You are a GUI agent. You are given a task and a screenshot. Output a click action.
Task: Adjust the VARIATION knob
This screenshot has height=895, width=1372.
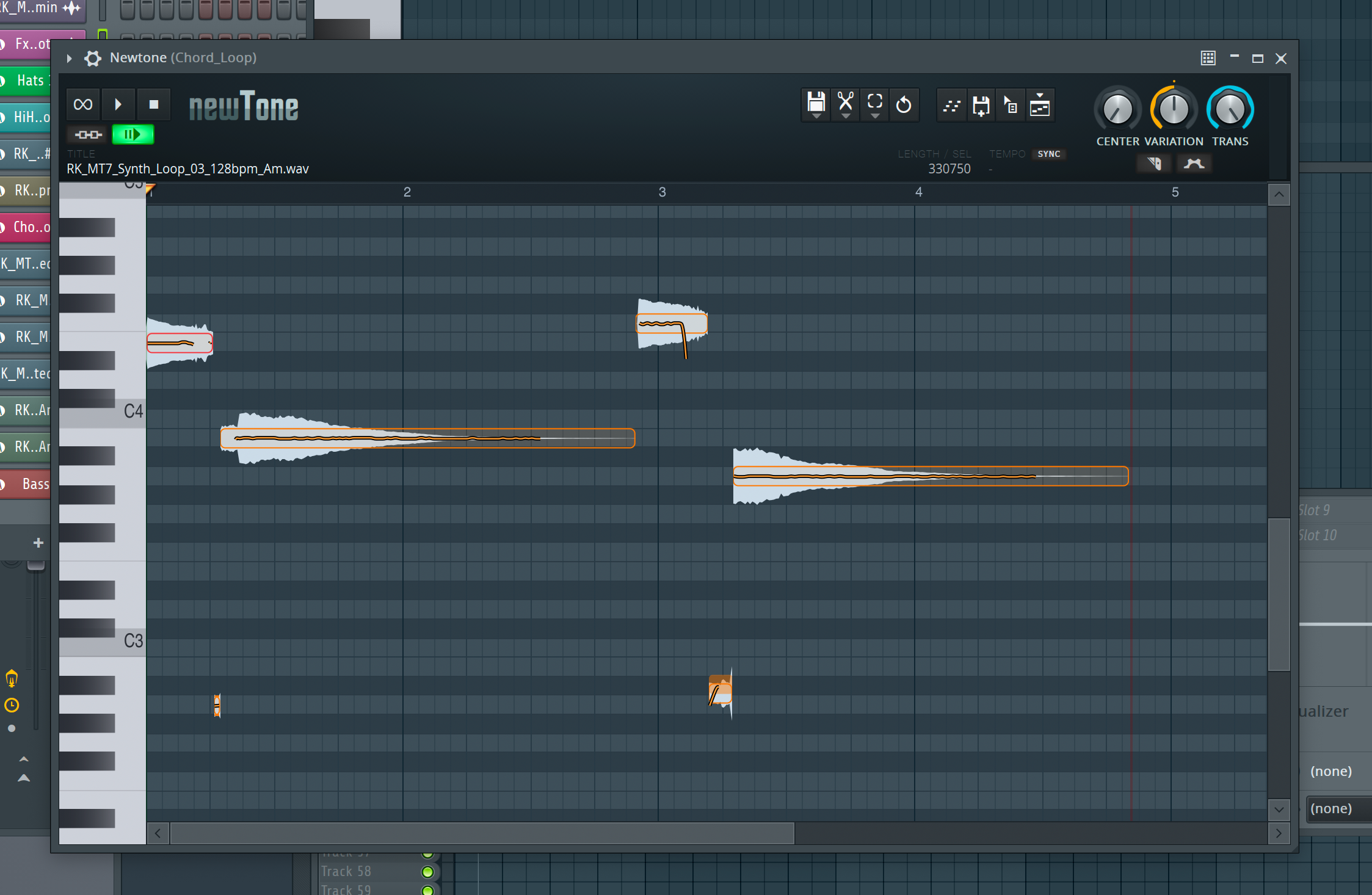point(1174,110)
